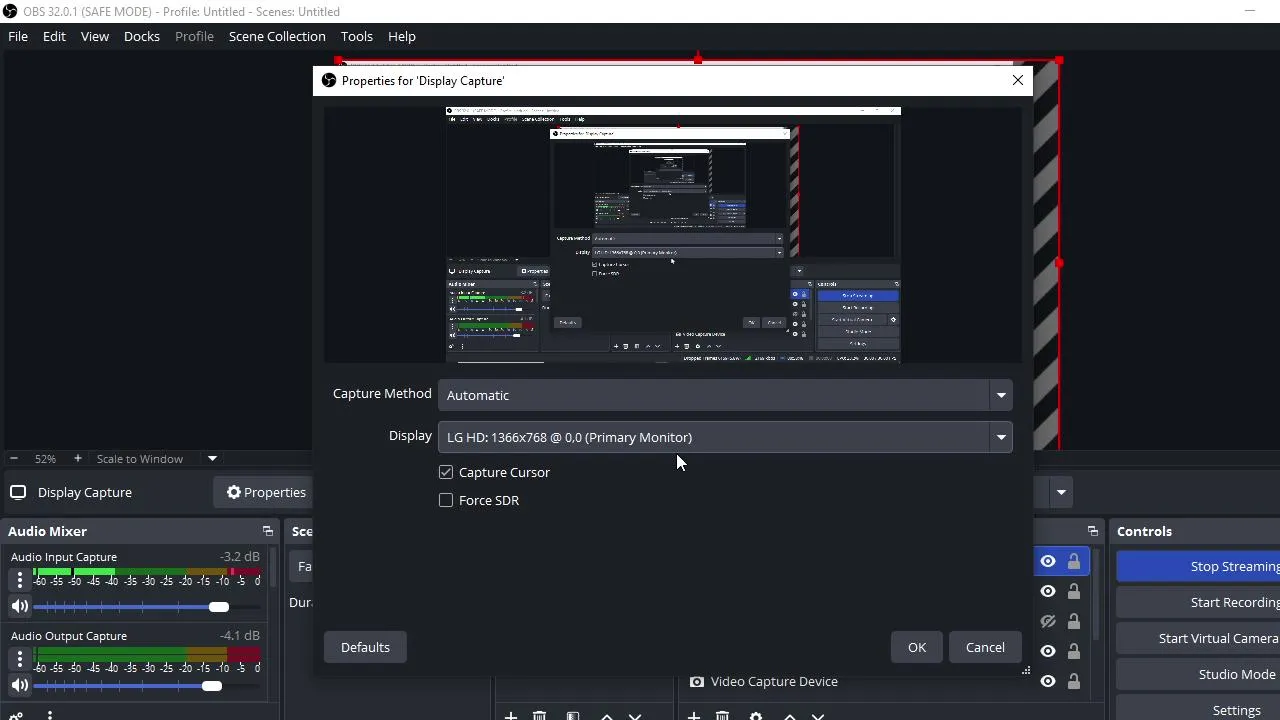Open the View menu
The height and width of the screenshot is (720, 1280).
pos(95,36)
